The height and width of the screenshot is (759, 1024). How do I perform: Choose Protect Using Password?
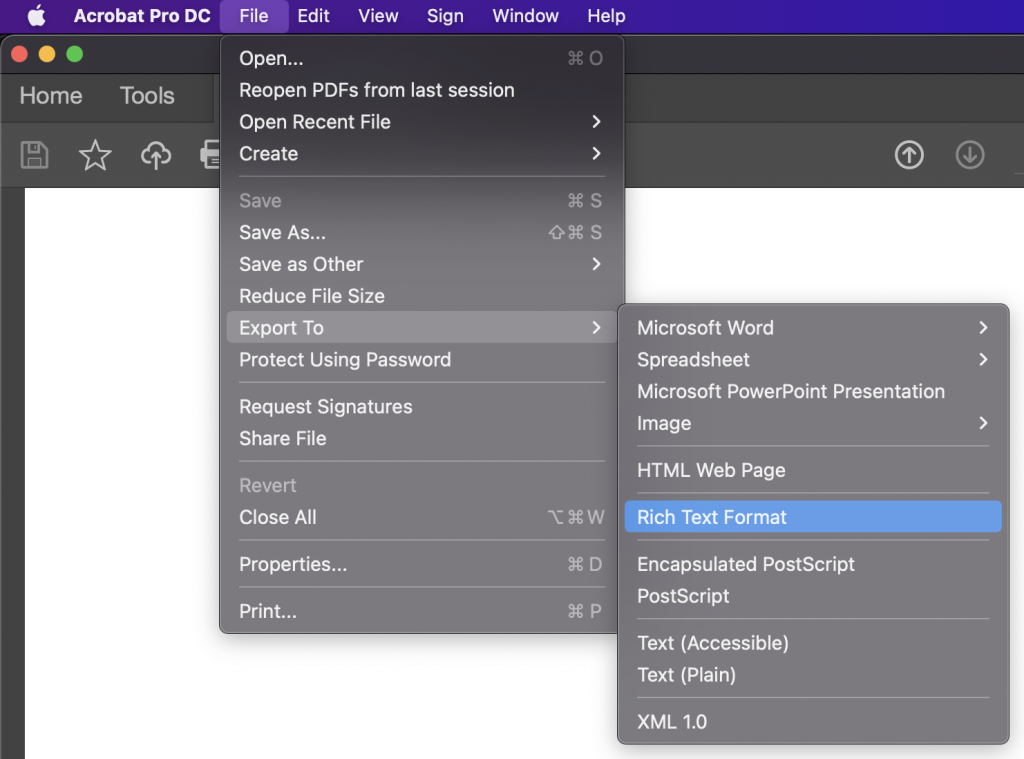[x=345, y=360]
